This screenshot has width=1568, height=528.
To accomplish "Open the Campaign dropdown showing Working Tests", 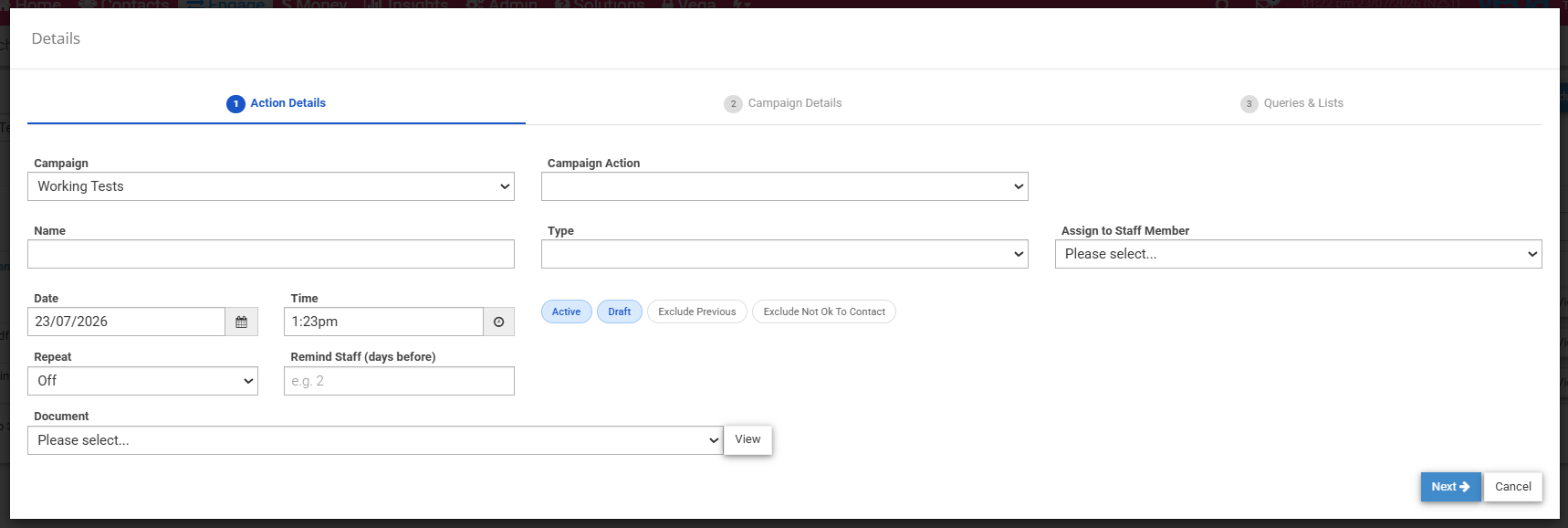I will tap(271, 186).
